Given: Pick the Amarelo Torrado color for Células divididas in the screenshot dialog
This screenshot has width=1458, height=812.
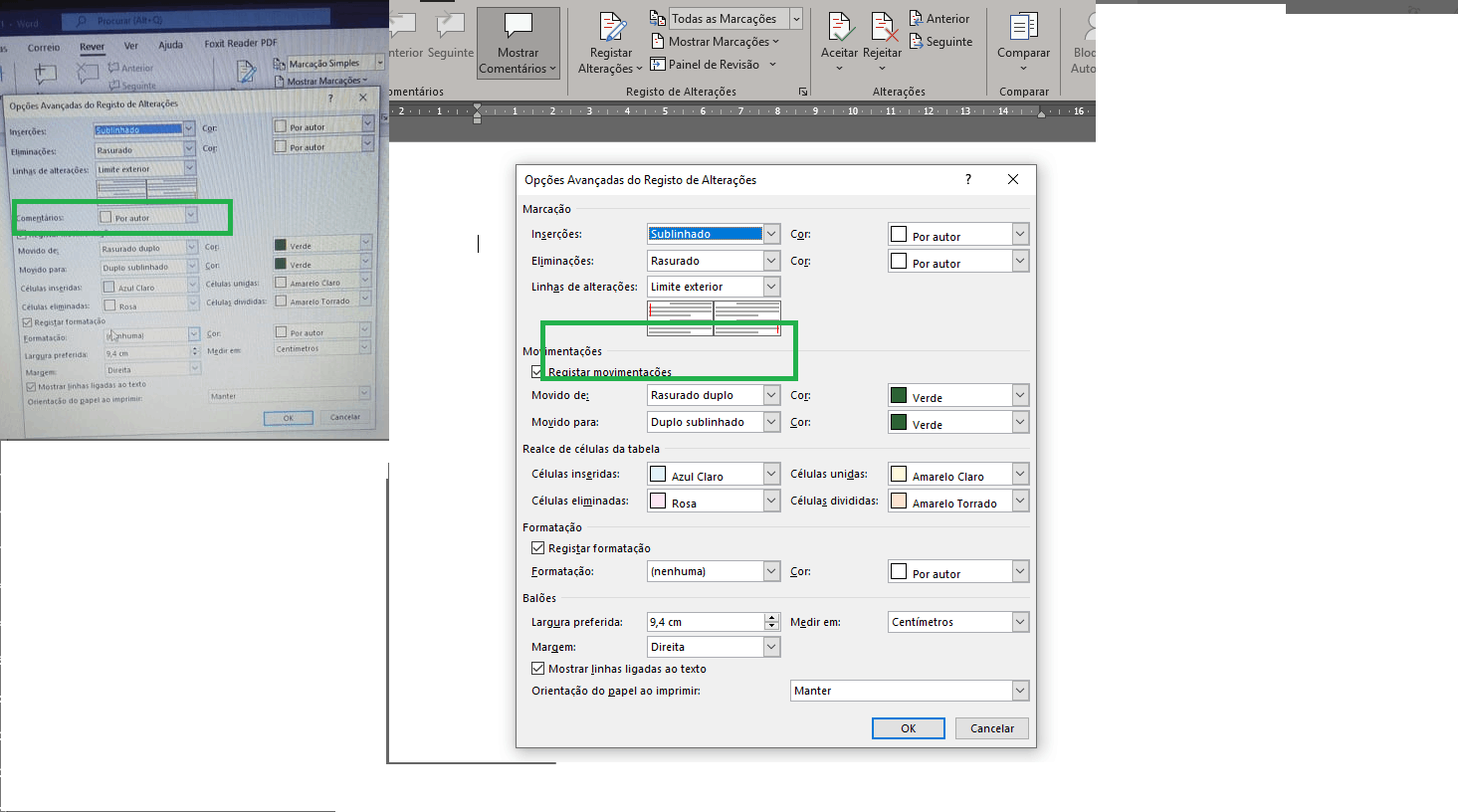Looking at the screenshot, I should [x=958, y=501].
